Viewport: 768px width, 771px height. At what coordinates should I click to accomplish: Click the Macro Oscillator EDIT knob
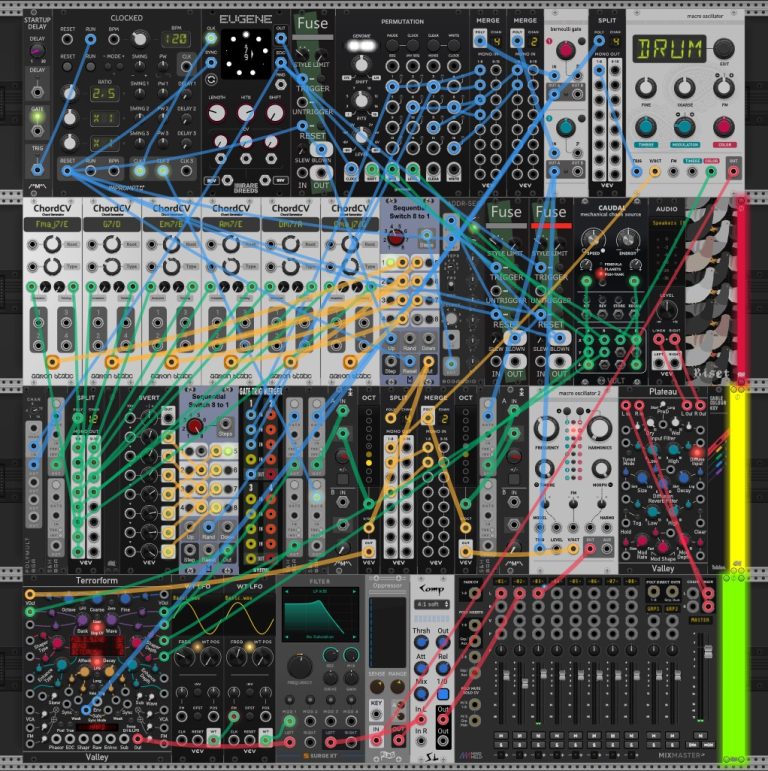point(723,48)
